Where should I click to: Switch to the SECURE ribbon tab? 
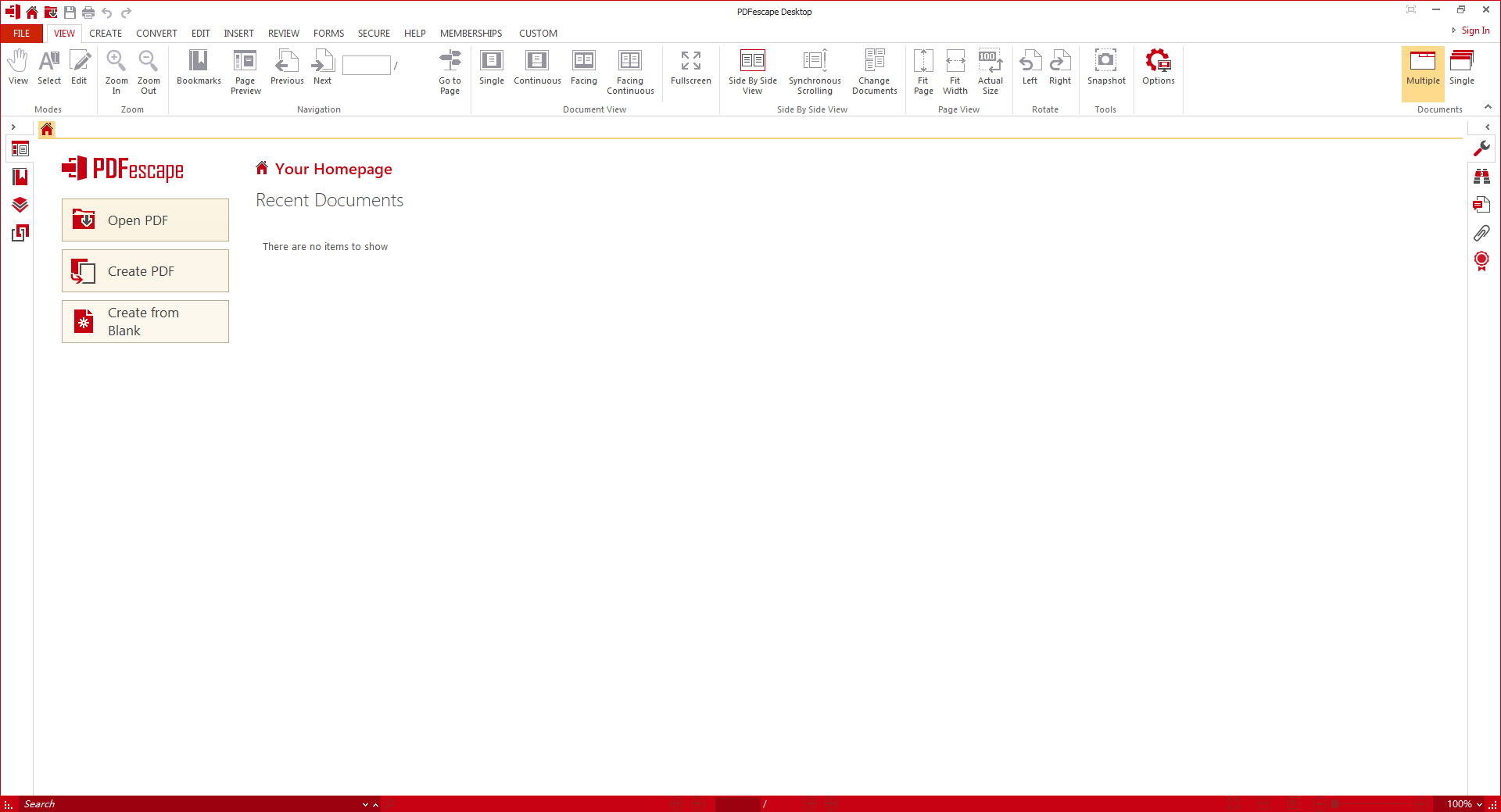click(x=374, y=34)
